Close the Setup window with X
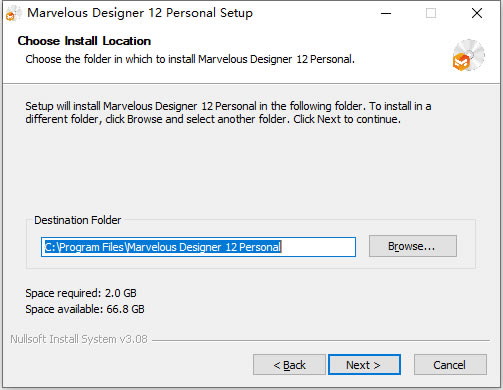This screenshot has height=390, width=503. [477, 13]
